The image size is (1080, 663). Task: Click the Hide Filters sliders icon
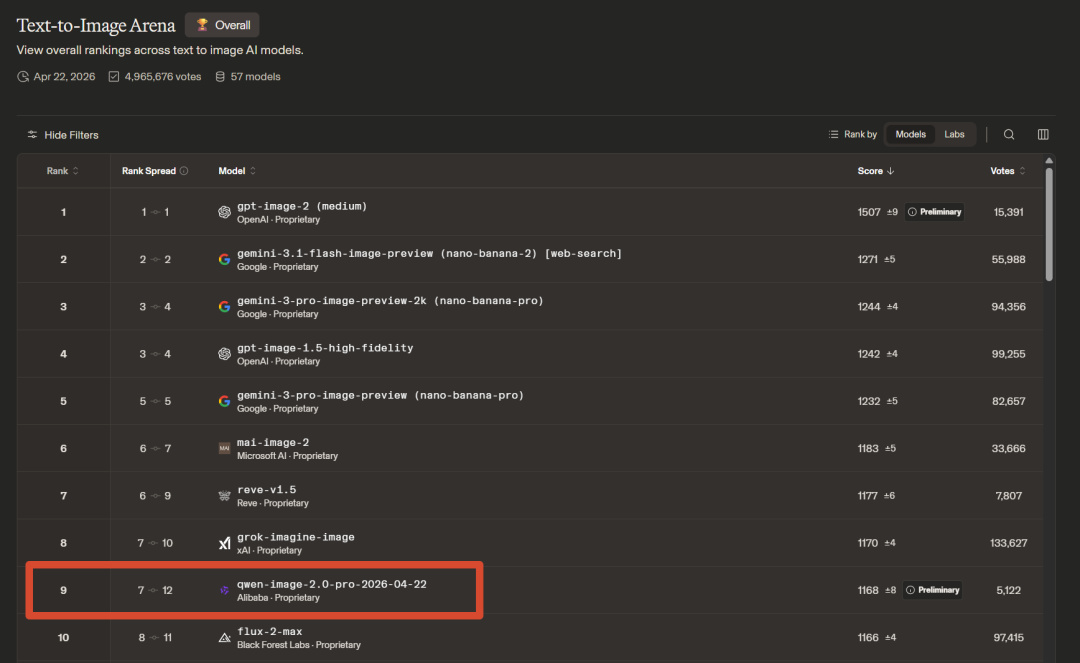32,134
